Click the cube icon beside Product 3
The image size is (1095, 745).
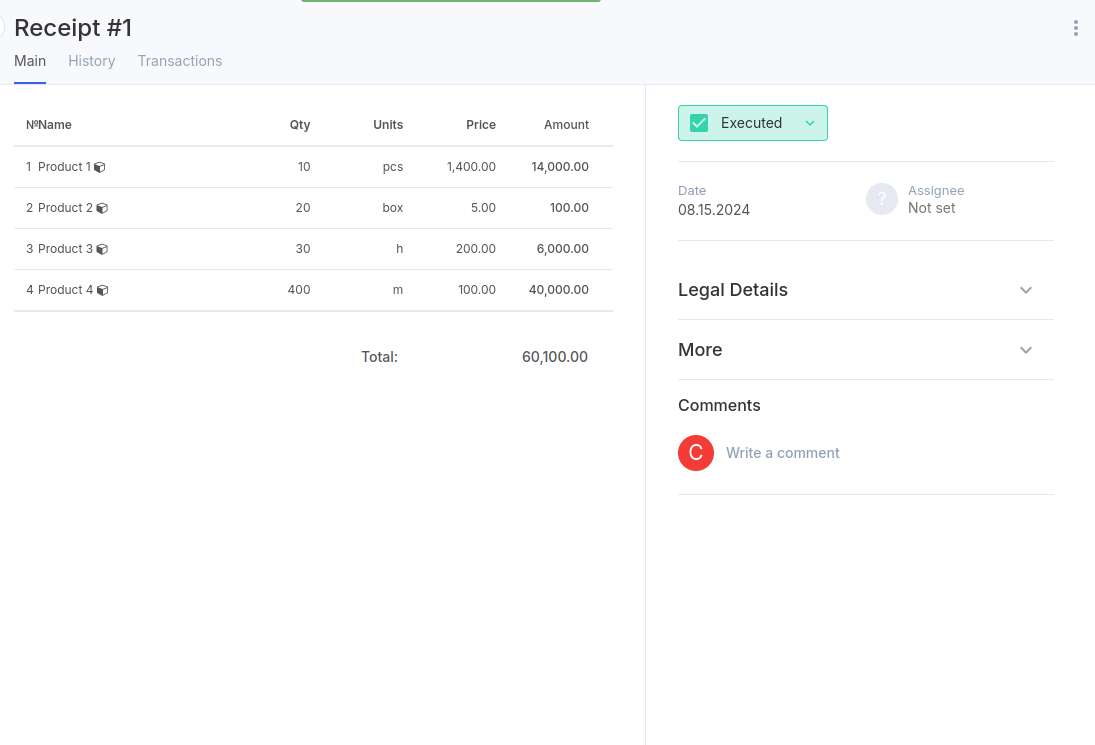102,250
